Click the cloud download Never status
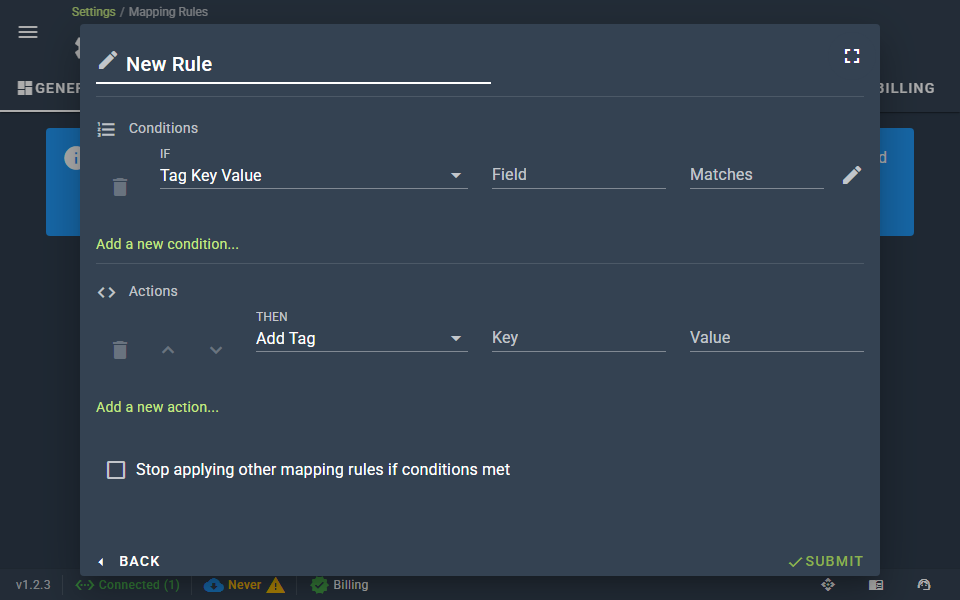The height and width of the screenshot is (600, 960). 233,585
